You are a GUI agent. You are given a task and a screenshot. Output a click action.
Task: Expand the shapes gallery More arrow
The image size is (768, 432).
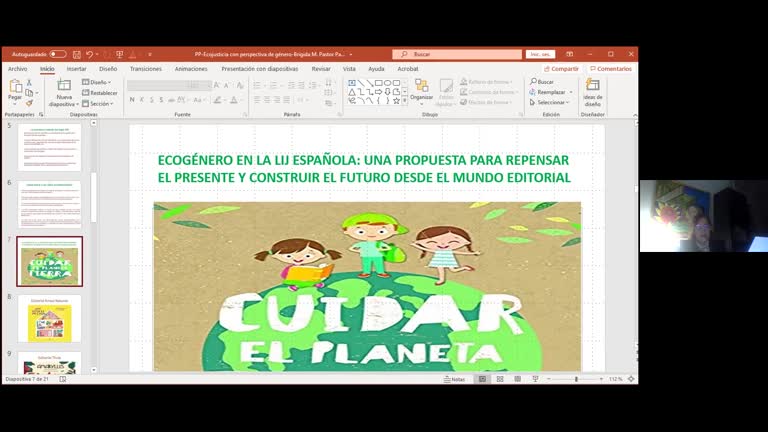[405, 100]
